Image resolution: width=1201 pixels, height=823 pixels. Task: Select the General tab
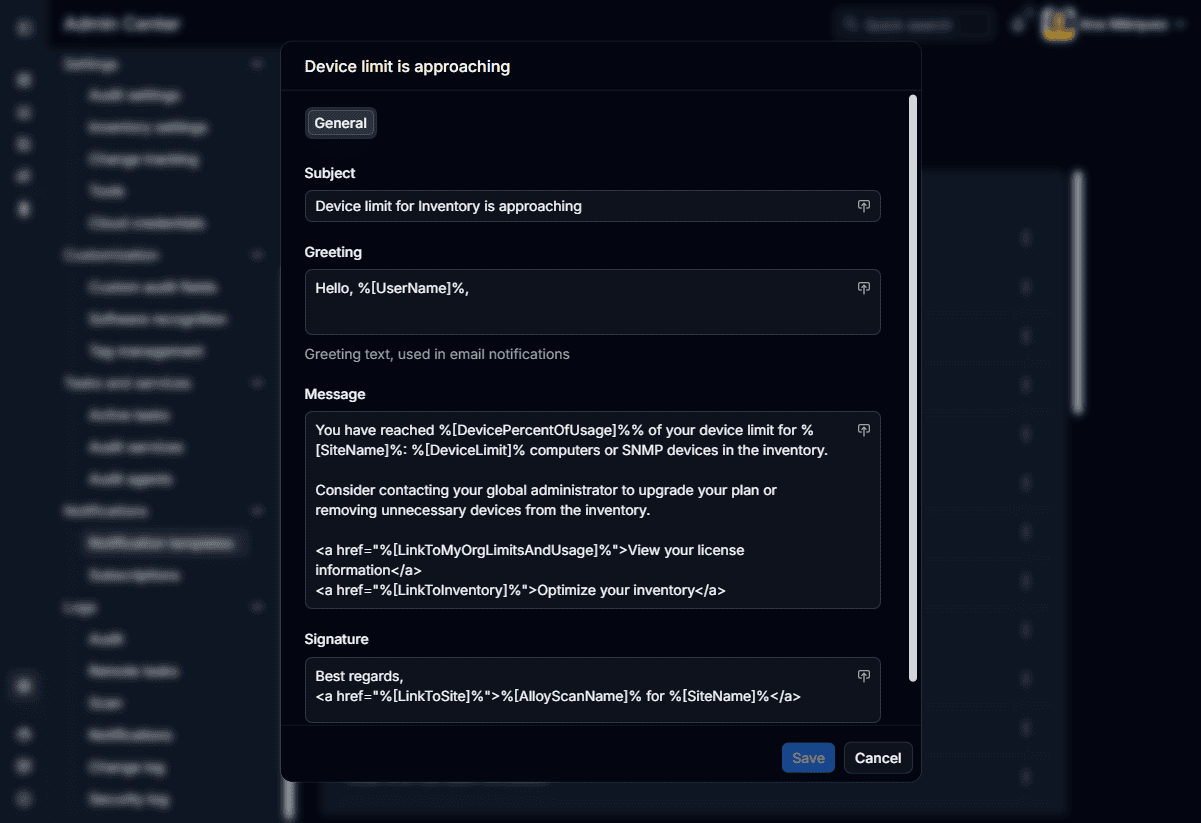click(x=341, y=123)
